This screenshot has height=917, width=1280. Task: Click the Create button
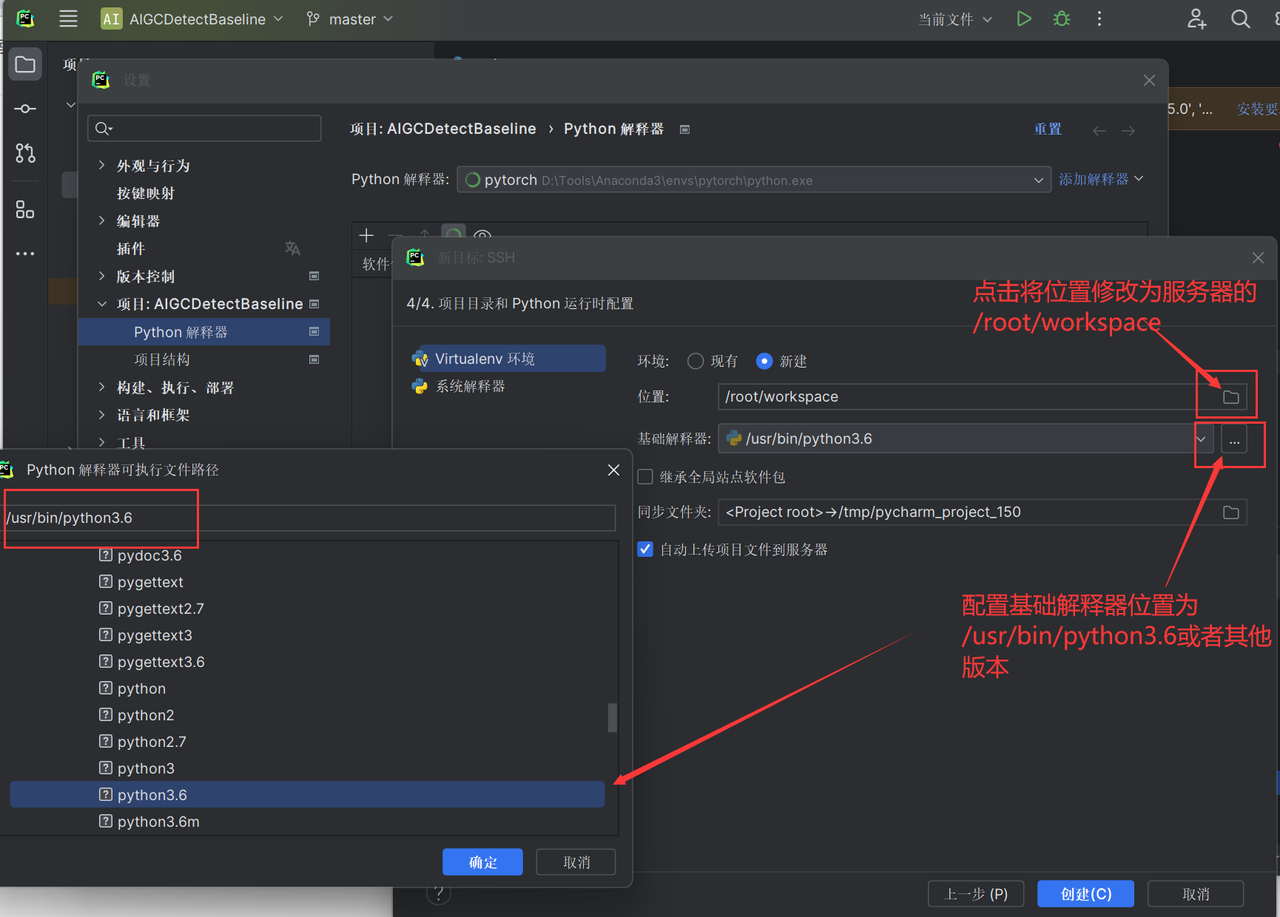[x=1086, y=894]
